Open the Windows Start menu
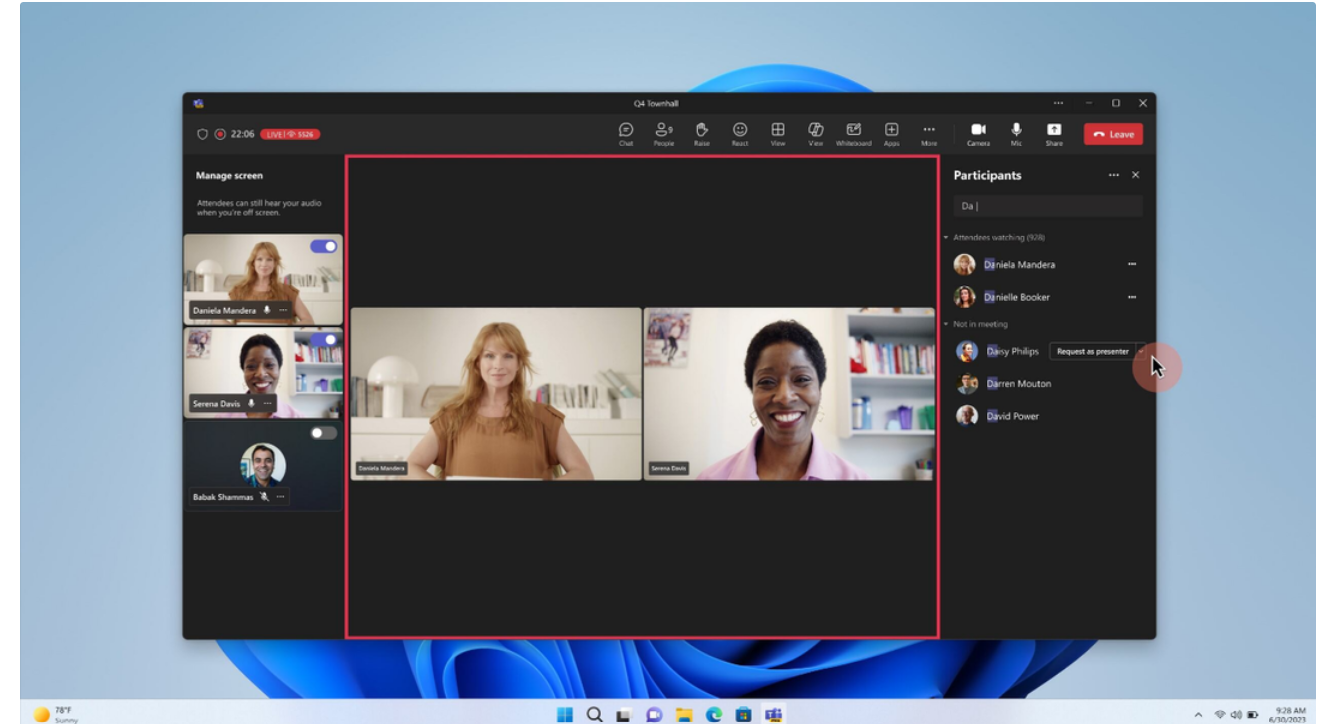This screenshot has width=1317, height=724. [565, 714]
